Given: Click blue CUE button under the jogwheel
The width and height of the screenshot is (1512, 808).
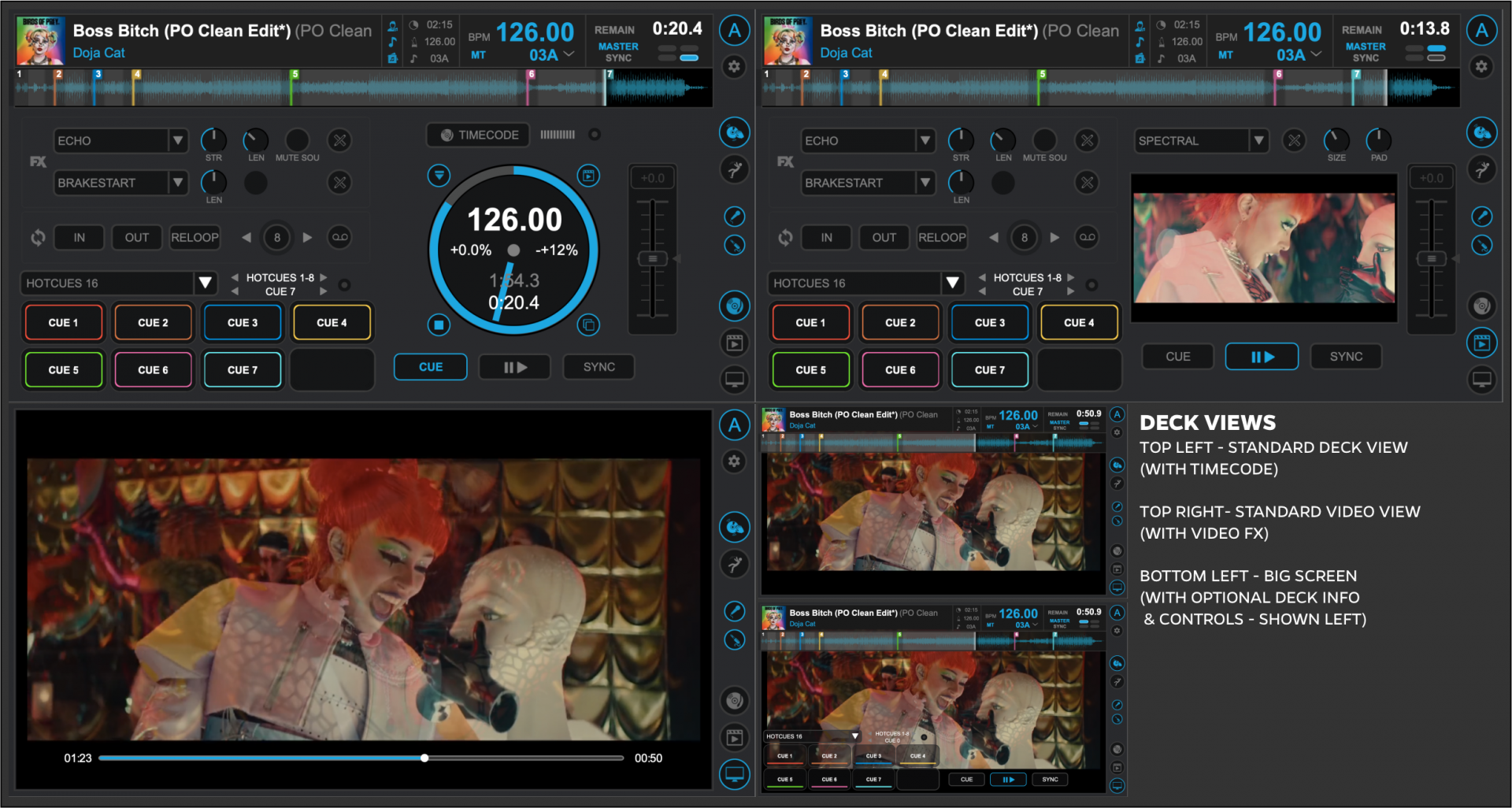Looking at the screenshot, I should [x=431, y=367].
